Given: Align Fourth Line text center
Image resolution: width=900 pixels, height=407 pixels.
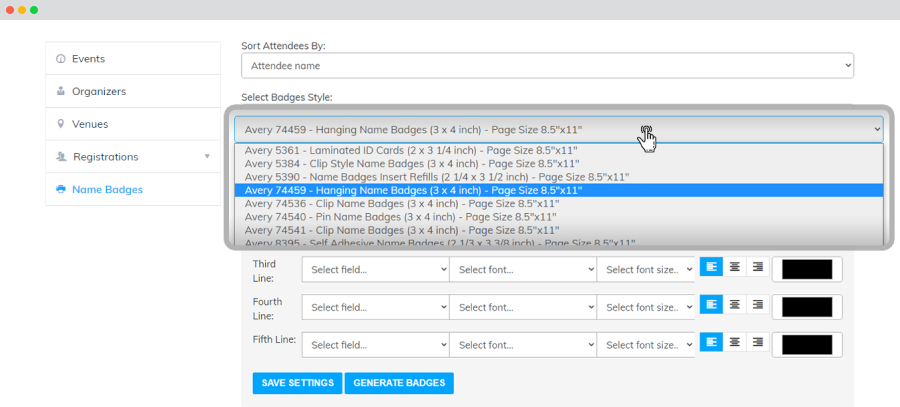Looking at the screenshot, I should [734, 304].
